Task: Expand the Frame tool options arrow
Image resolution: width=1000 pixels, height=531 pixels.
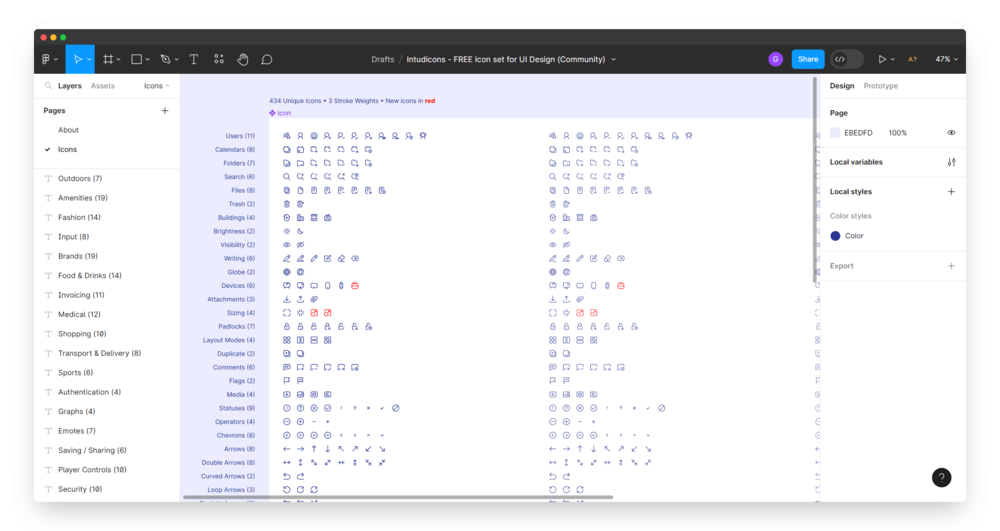Action: tap(119, 59)
